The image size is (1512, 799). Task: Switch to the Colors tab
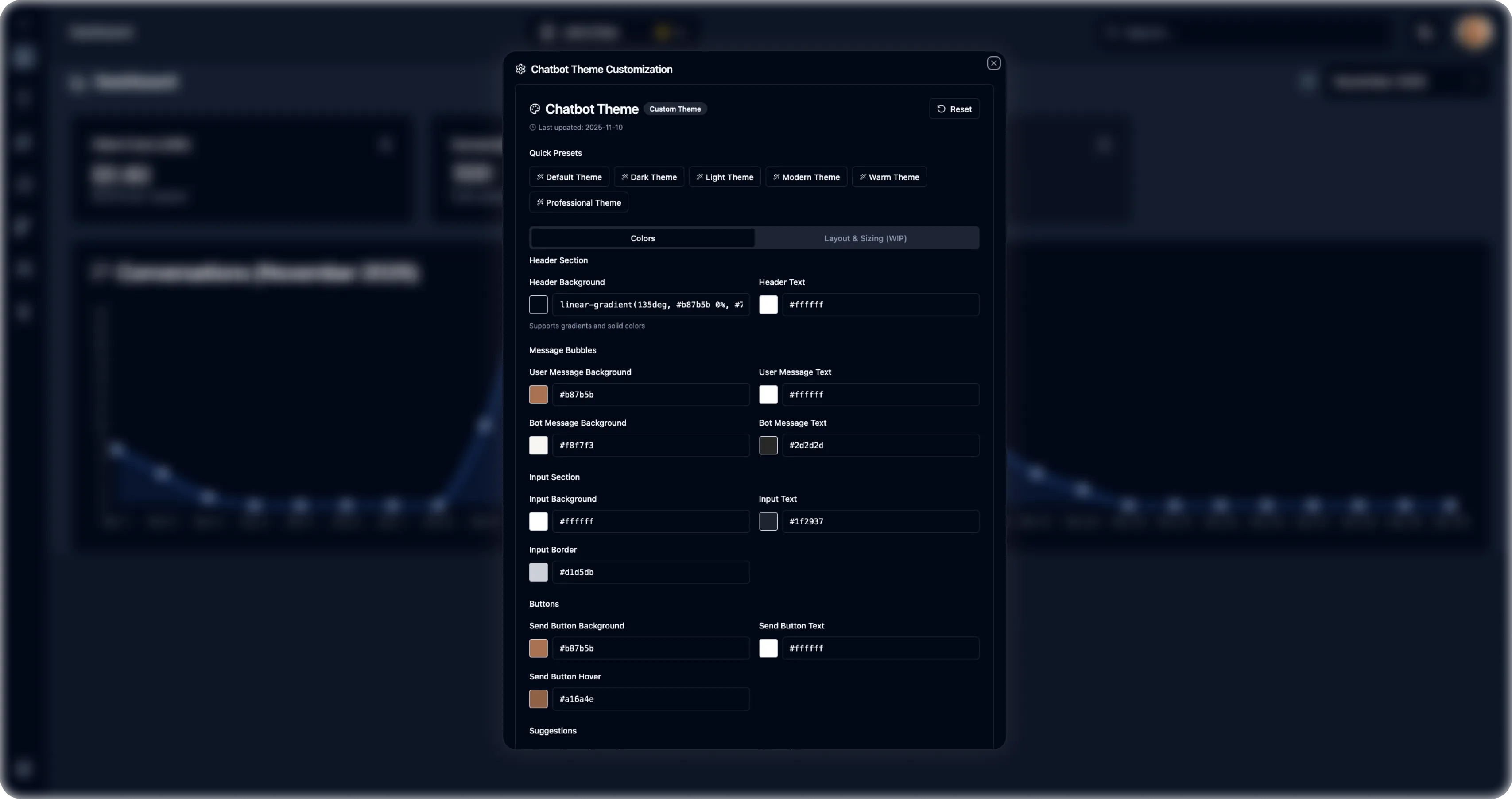642,238
